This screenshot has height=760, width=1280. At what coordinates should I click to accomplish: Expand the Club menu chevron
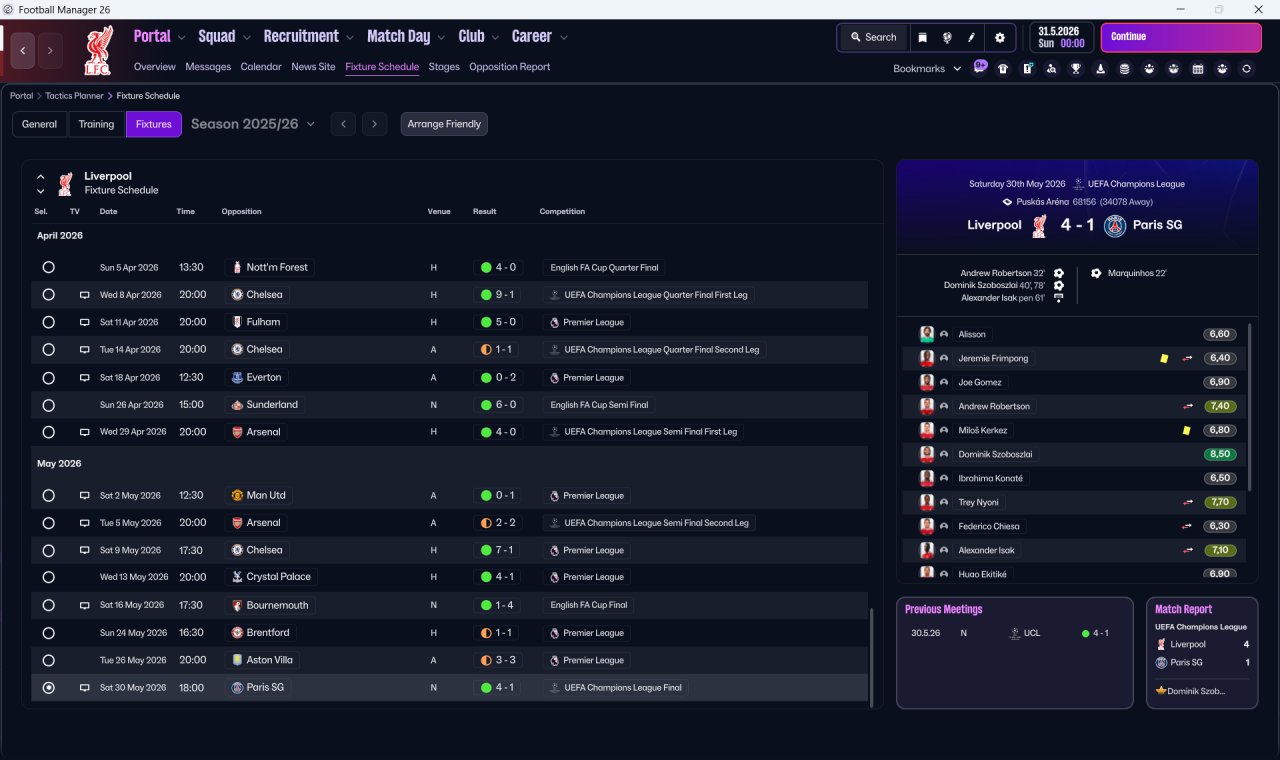click(495, 38)
